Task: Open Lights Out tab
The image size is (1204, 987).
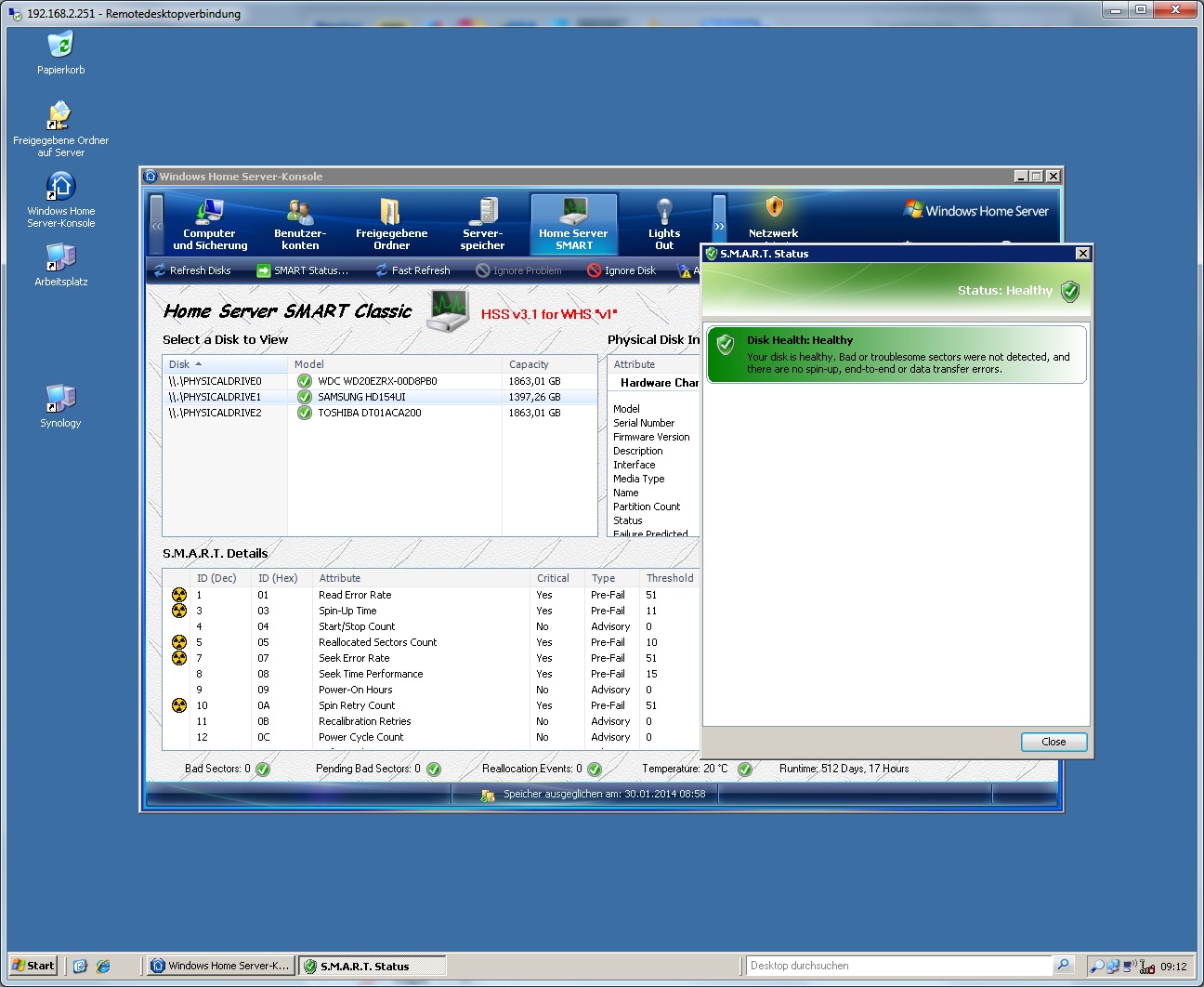Action: [664, 224]
